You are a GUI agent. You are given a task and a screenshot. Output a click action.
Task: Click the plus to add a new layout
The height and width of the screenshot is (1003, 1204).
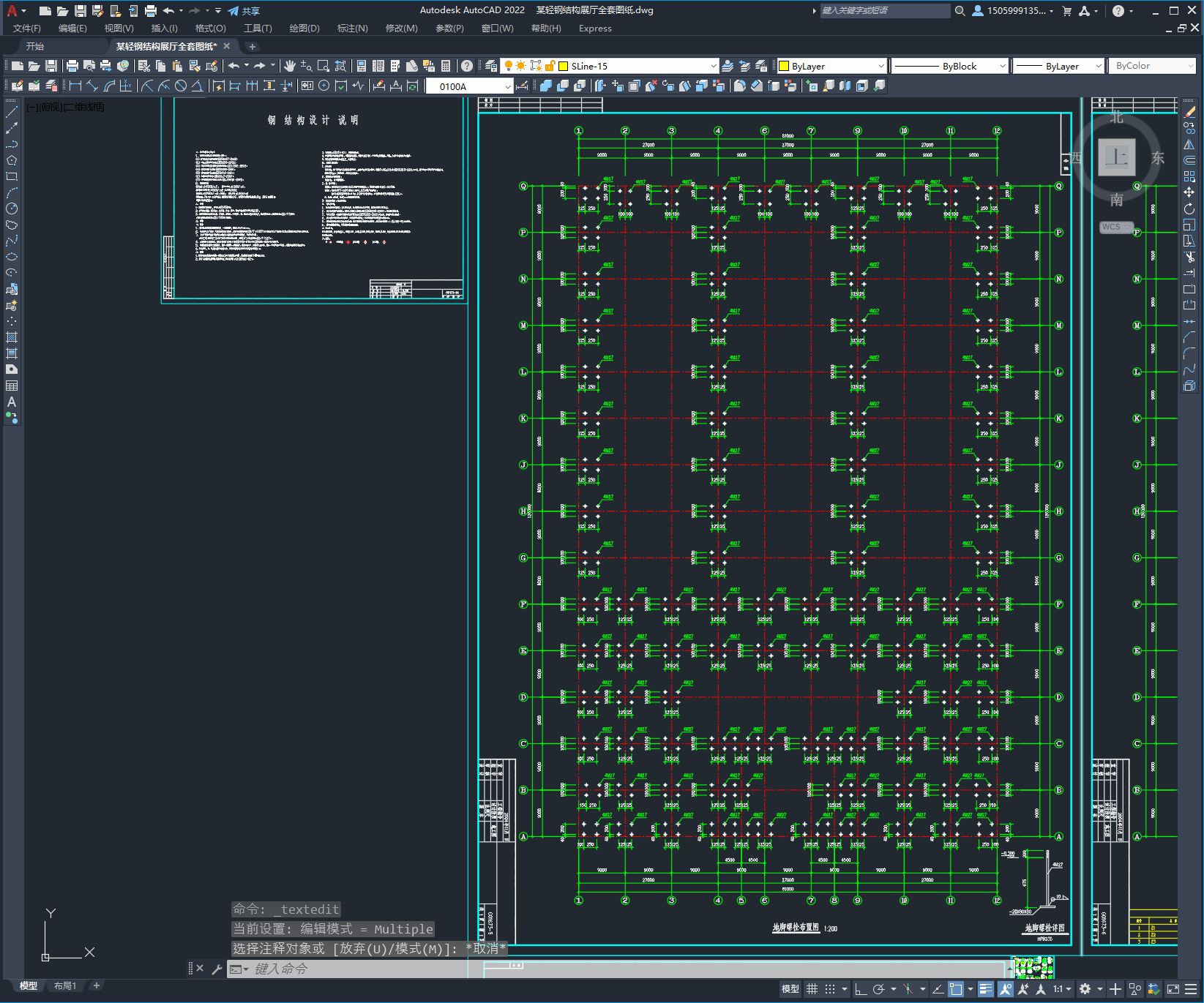[x=96, y=986]
